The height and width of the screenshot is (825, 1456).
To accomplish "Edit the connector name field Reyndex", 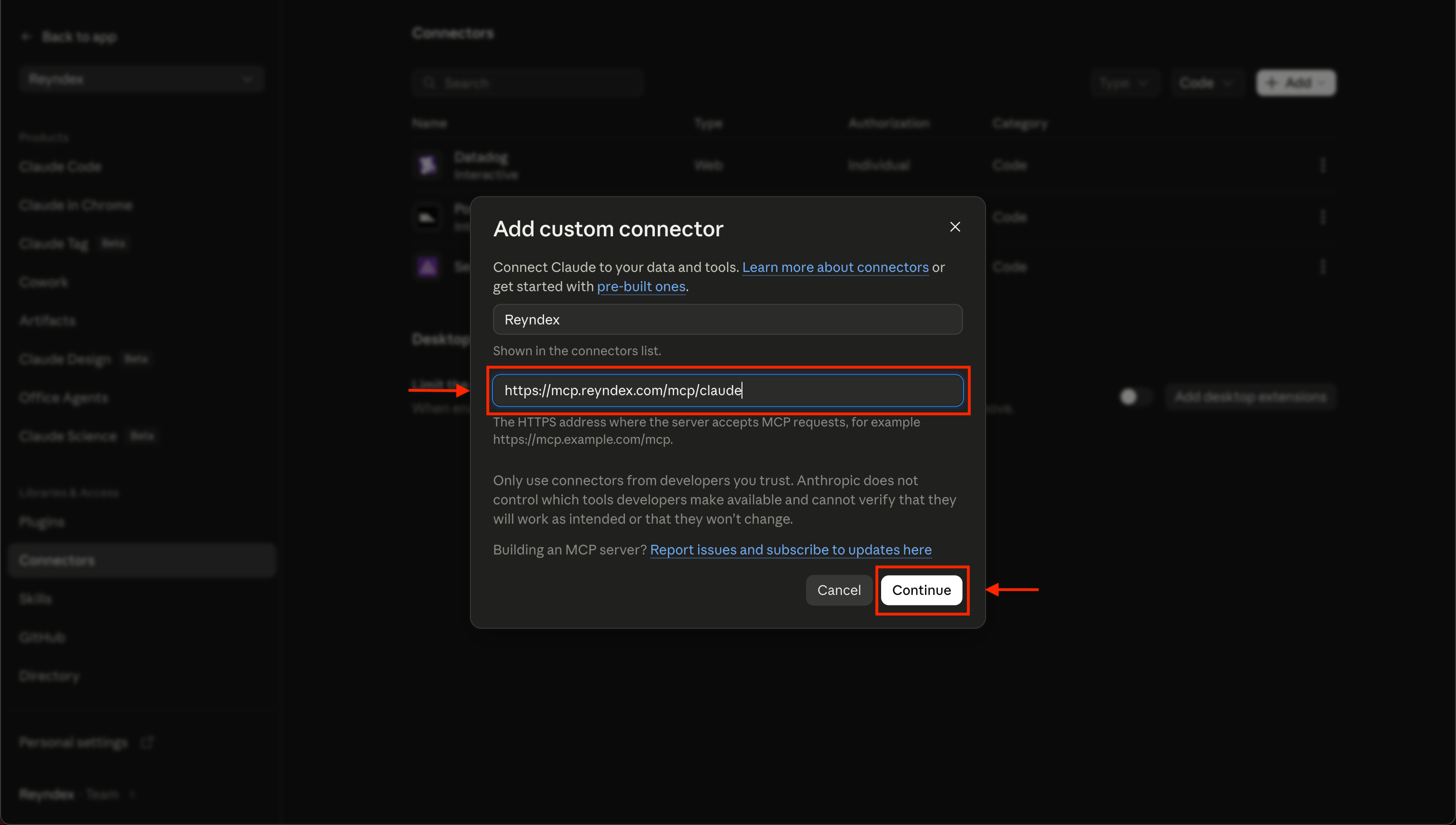I will [x=728, y=320].
